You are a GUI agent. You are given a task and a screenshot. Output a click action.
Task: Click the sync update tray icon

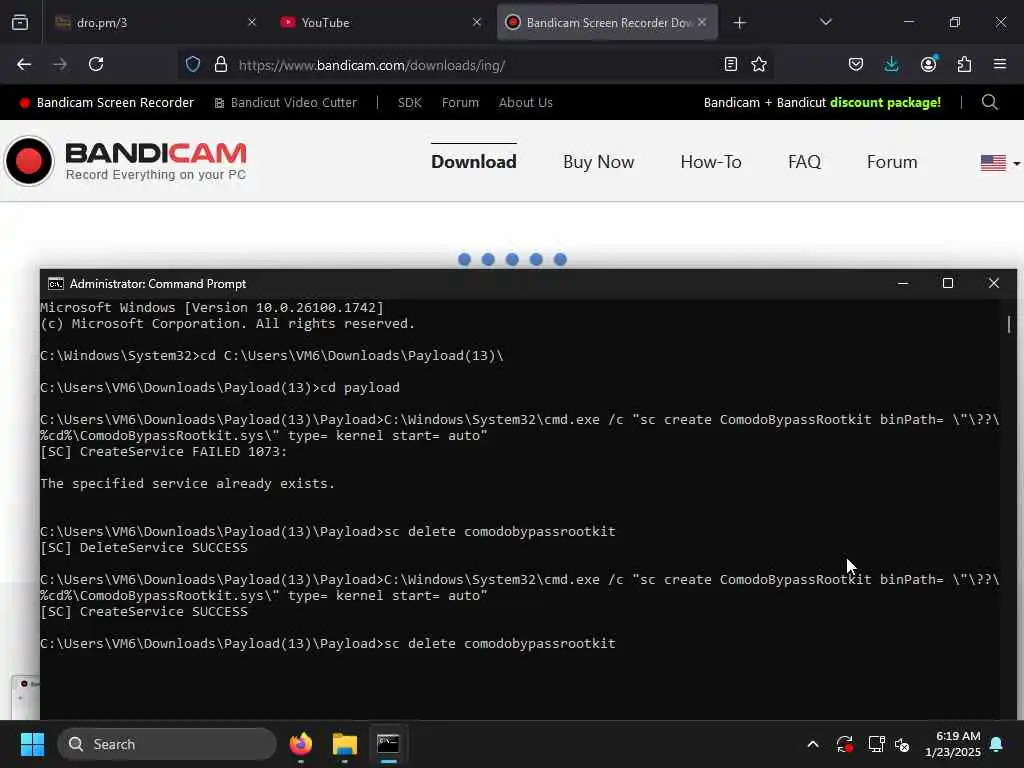[x=844, y=744]
